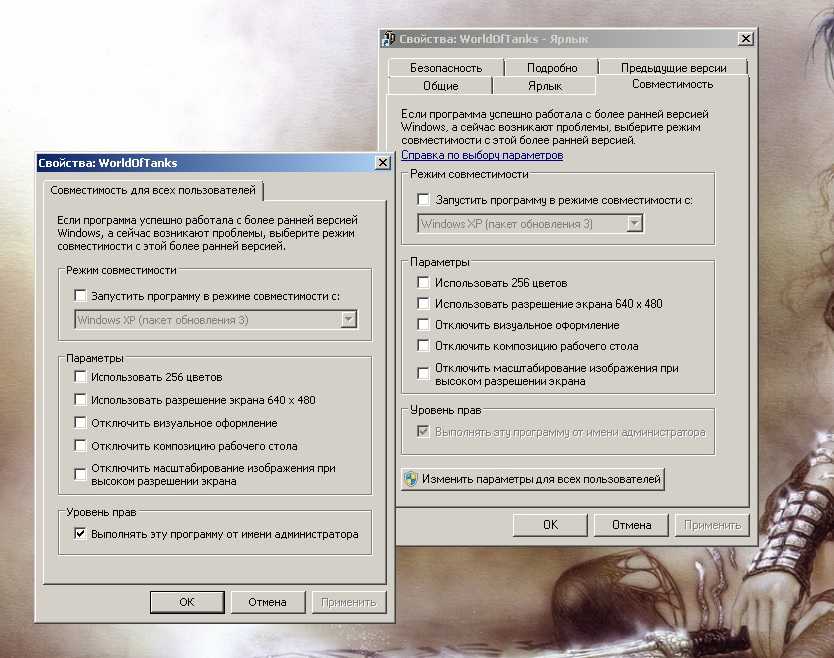The height and width of the screenshot is (658, 834).
Task: Click Режим совместимости label in Ярлык window
Action: [469, 174]
